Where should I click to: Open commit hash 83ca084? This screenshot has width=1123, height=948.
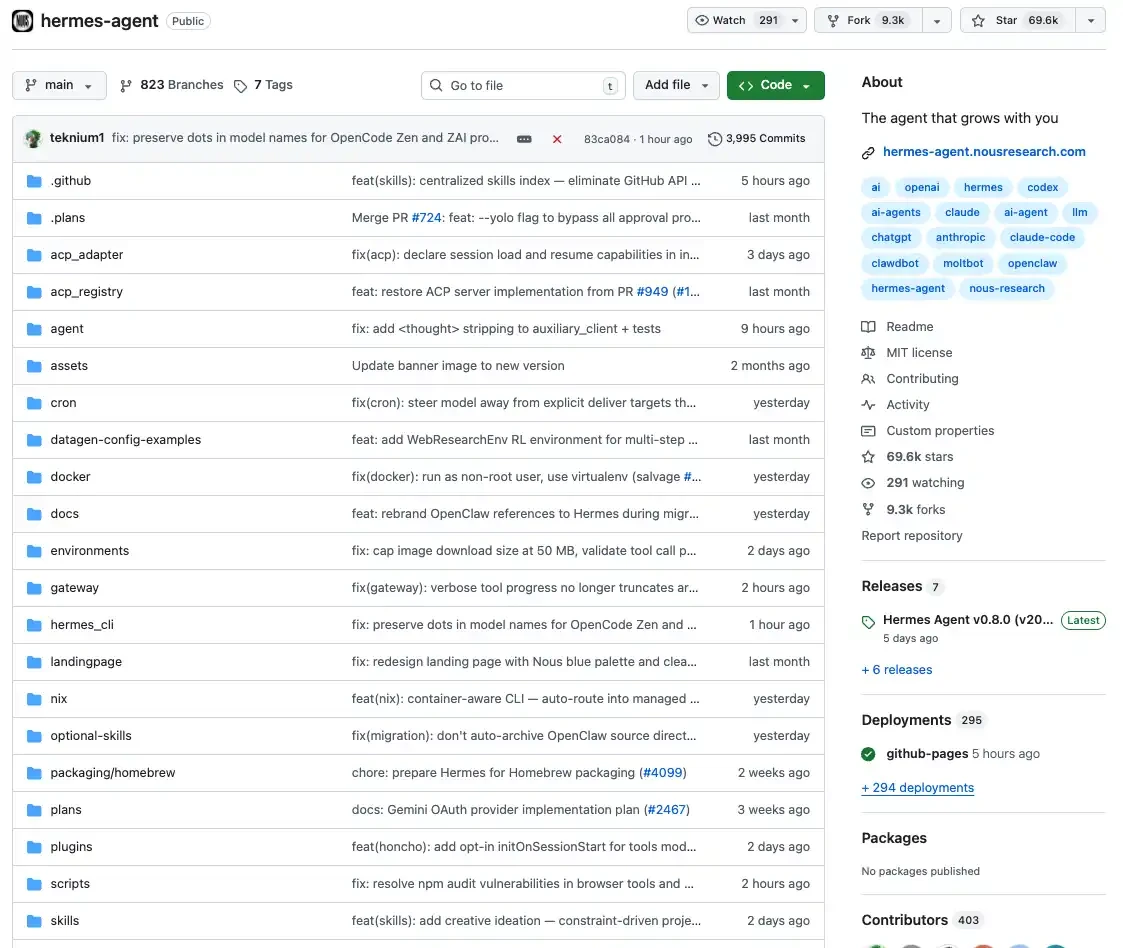pyautogui.click(x=607, y=139)
